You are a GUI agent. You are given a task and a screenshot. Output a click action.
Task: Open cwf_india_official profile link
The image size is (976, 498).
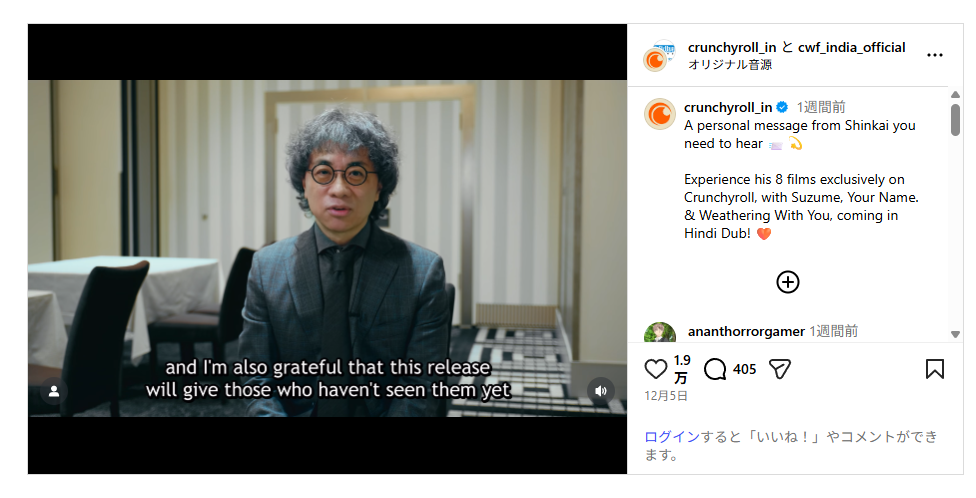coord(852,47)
